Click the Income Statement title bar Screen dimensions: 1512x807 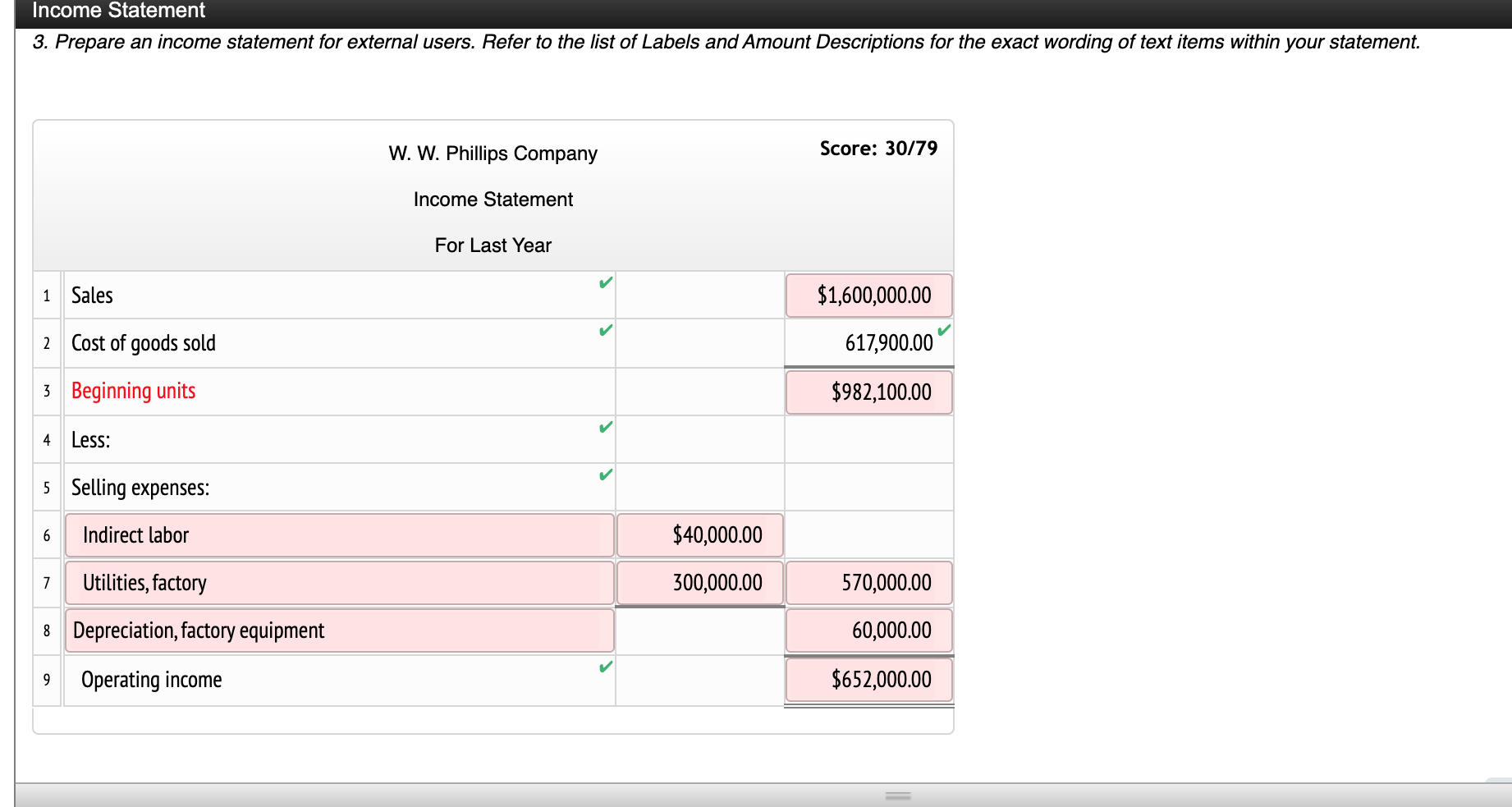pos(114,11)
